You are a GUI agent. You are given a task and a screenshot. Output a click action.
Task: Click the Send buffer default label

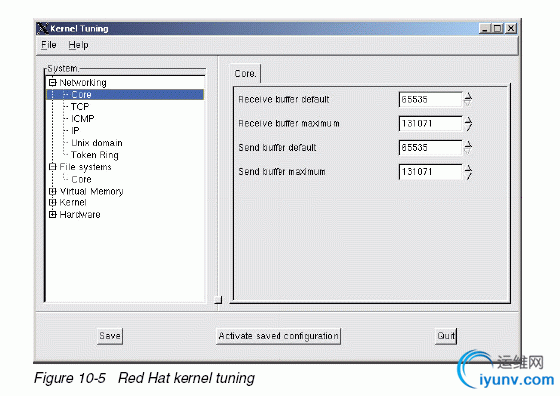pos(277,147)
